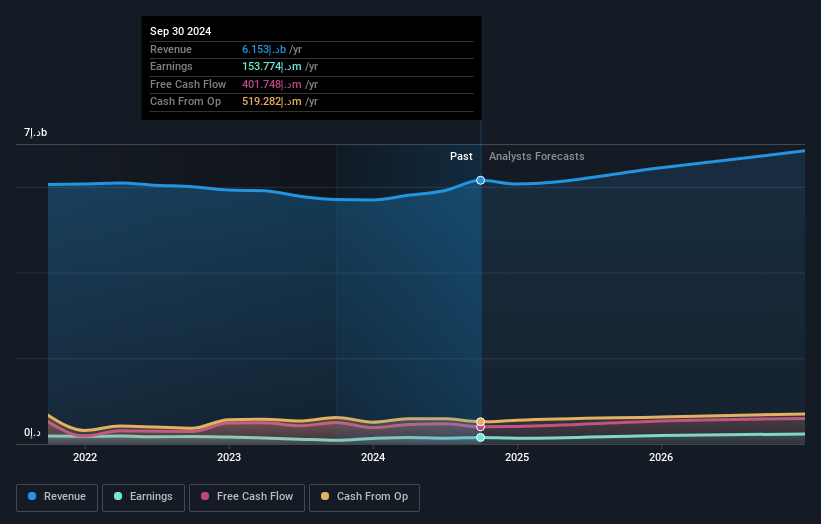This screenshot has width=821, height=524.
Task: Click the Analysts Forecasts label
Action: point(537,157)
